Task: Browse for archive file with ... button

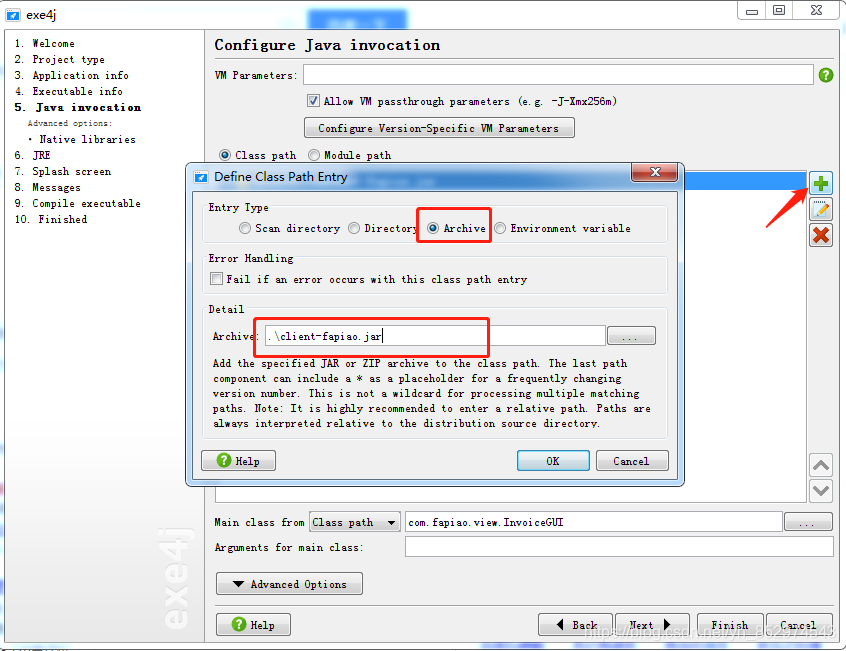Action: tap(631, 336)
